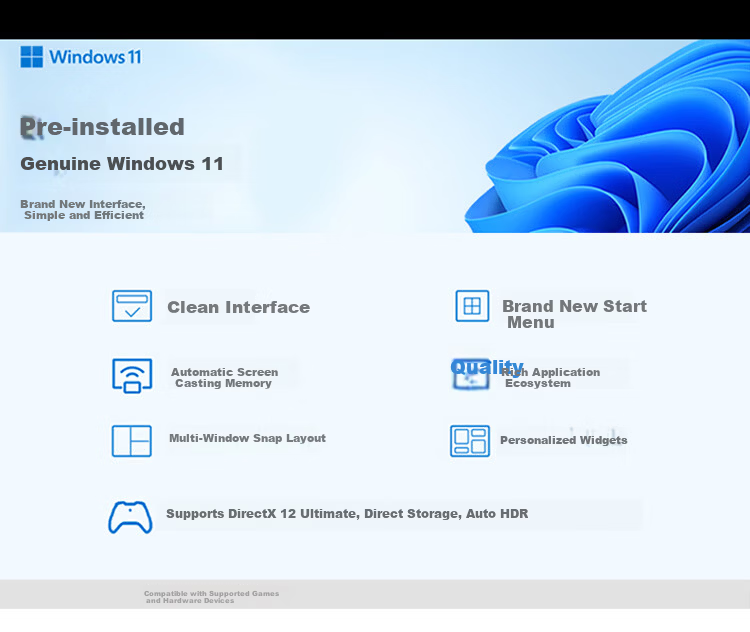Click the "Supports DirectX 12 Ultimate" text
Image resolution: width=750 pixels, height=632 pixels.
[x=263, y=514]
